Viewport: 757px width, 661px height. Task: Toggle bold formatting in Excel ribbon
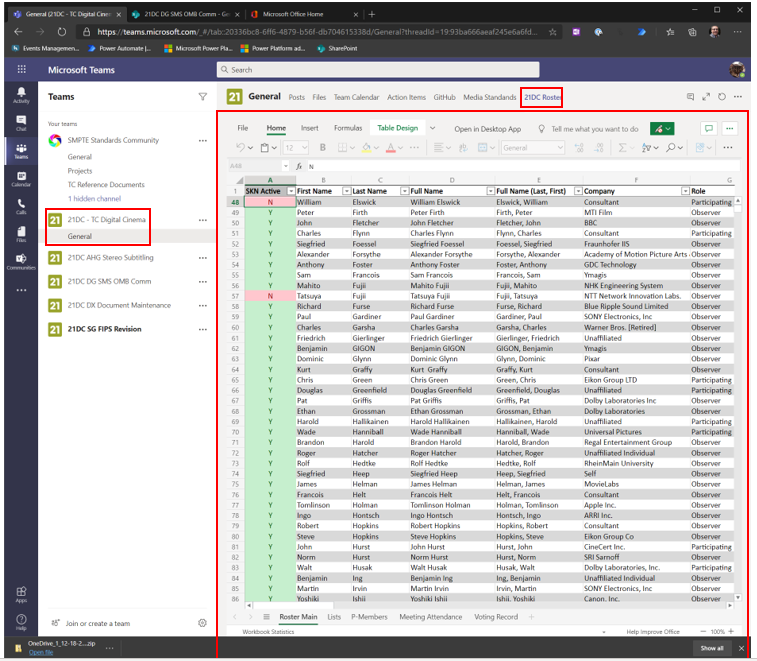pos(325,148)
